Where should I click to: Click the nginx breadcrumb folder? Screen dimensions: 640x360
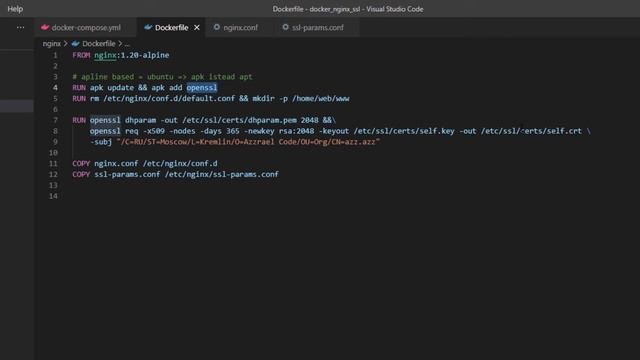pyautogui.click(x=51, y=44)
